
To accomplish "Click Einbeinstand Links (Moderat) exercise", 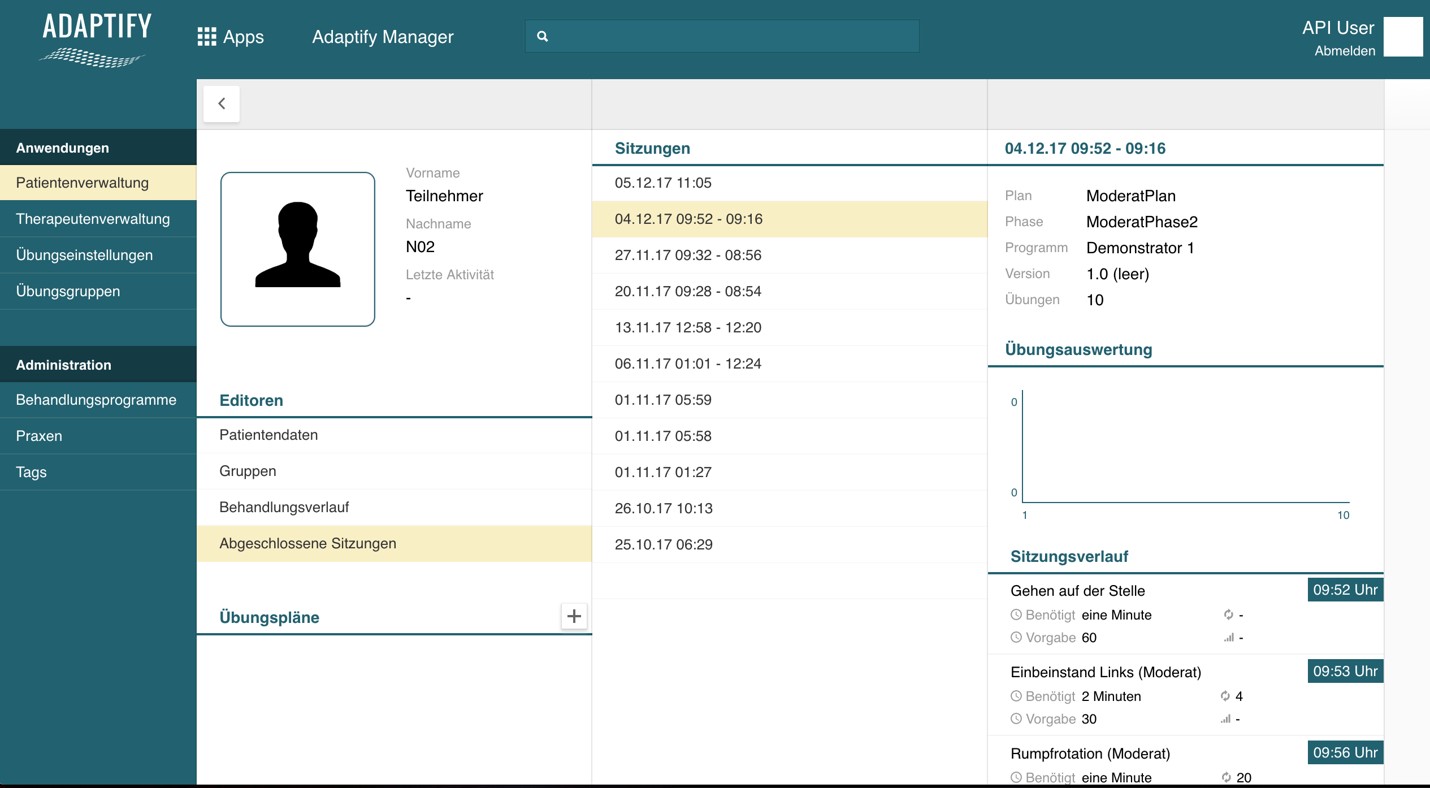I will coord(1106,672).
